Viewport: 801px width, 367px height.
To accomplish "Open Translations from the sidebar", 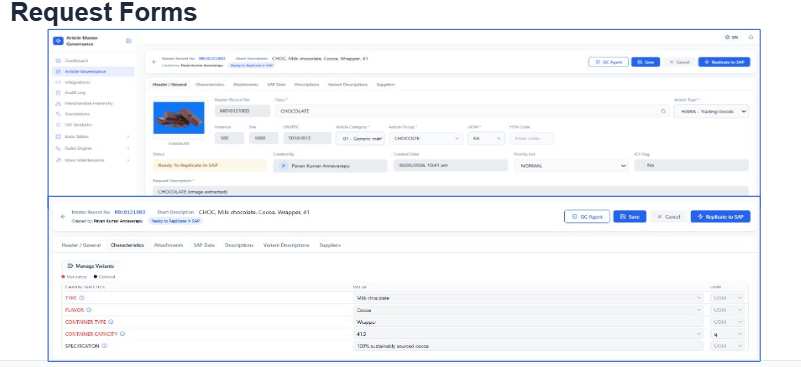I will pos(77,114).
